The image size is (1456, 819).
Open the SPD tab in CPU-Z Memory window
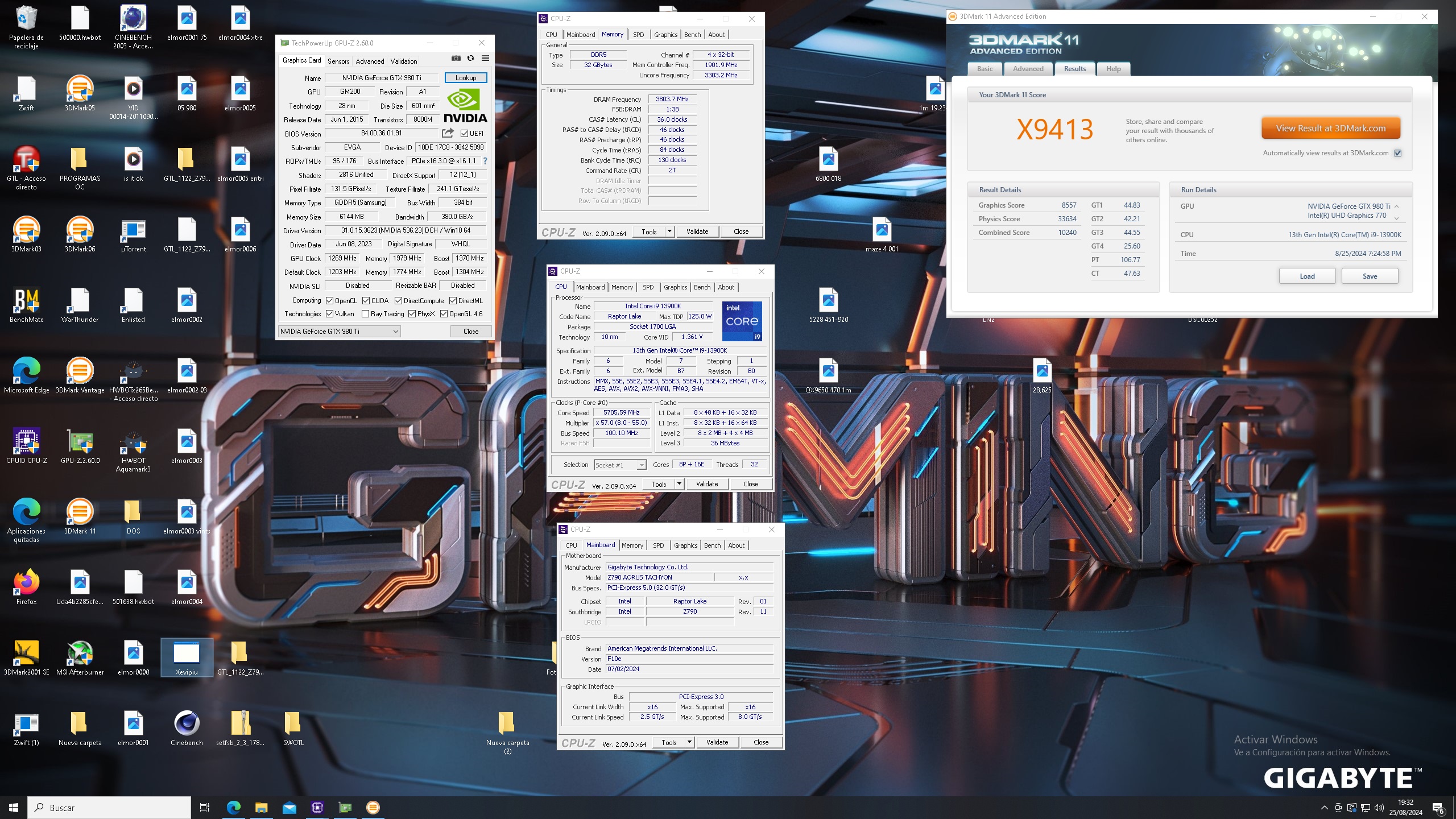point(639,35)
